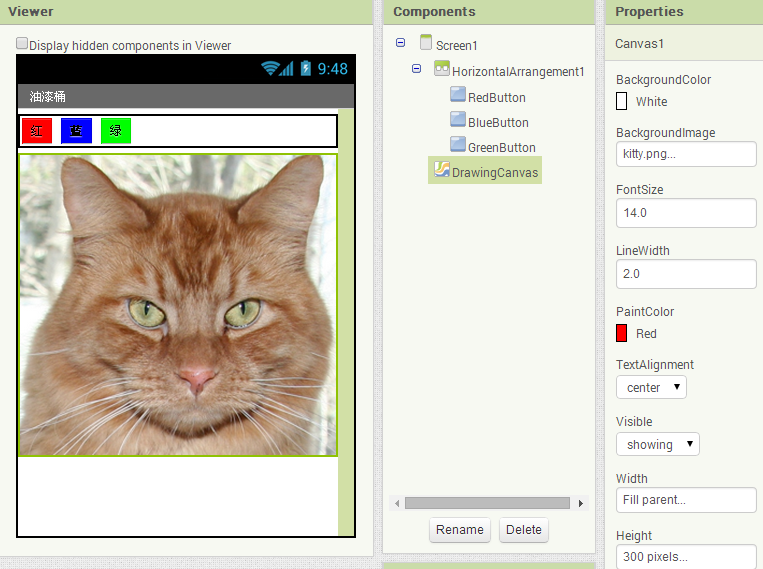Click the BackgroundImage field showing kitty.png
Viewport: 763px width, 569px height.
coord(685,154)
